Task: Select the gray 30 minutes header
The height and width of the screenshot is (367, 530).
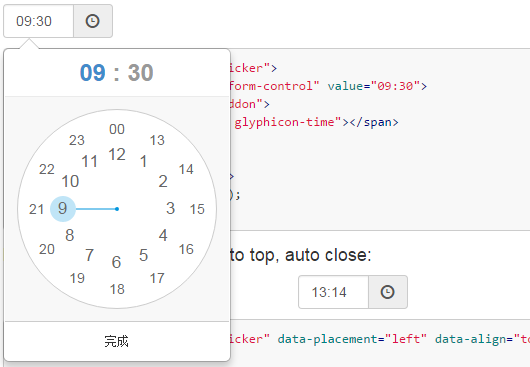Action: (x=141, y=73)
